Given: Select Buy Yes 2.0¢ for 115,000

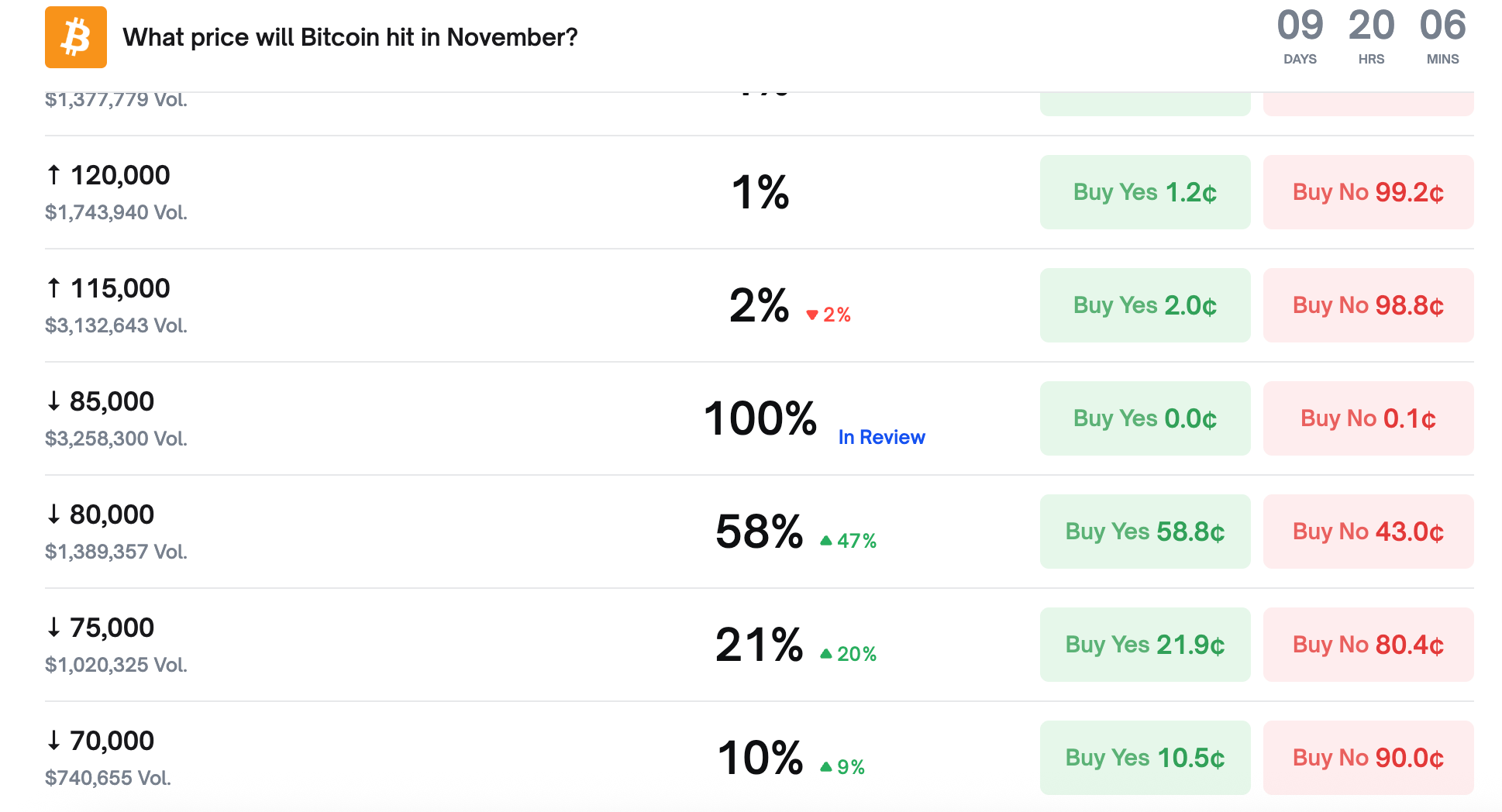Looking at the screenshot, I should [x=1145, y=305].
